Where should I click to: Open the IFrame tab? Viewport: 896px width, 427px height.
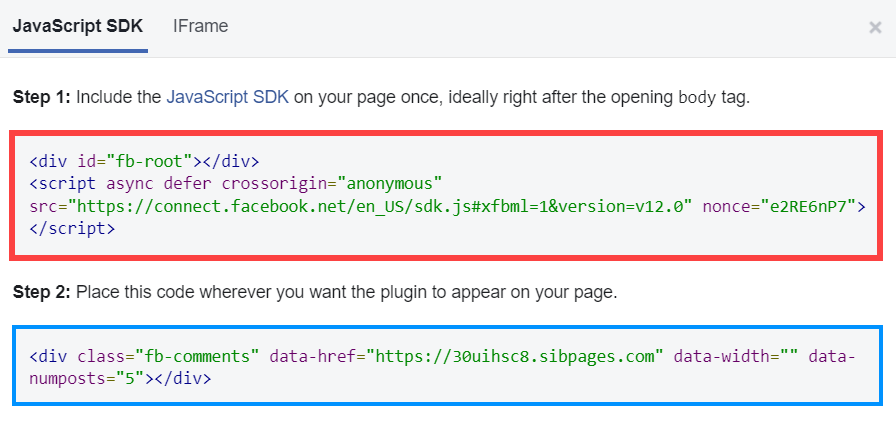[x=200, y=27]
